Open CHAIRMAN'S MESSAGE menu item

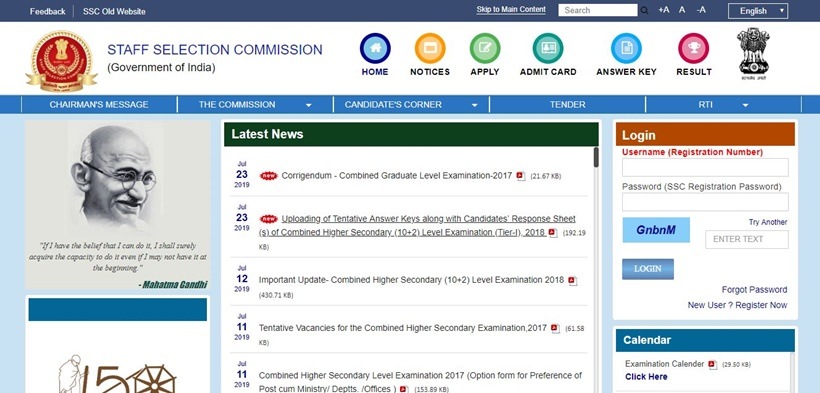click(99, 105)
